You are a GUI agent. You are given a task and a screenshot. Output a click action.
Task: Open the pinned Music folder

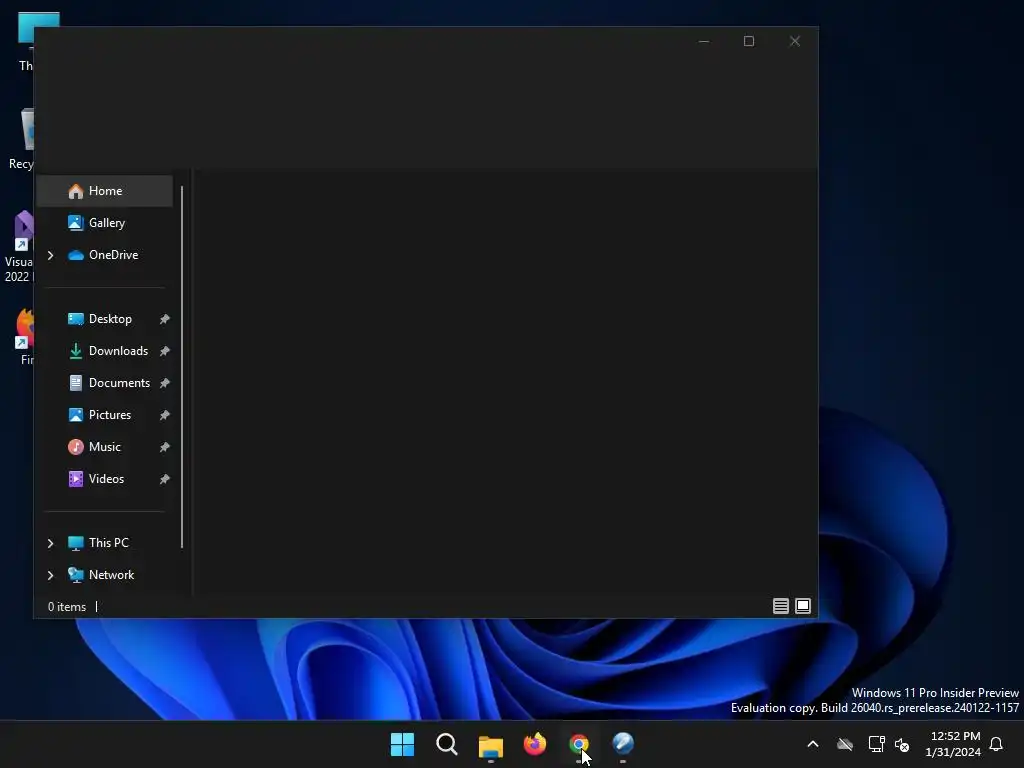[x=104, y=447]
